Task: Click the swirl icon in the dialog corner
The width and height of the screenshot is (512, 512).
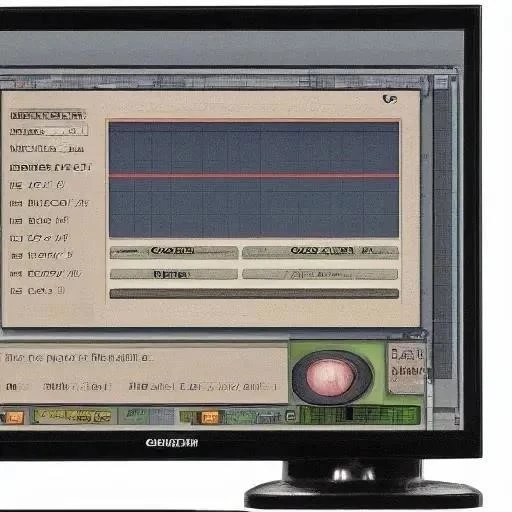Action: pyautogui.click(x=390, y=99)
